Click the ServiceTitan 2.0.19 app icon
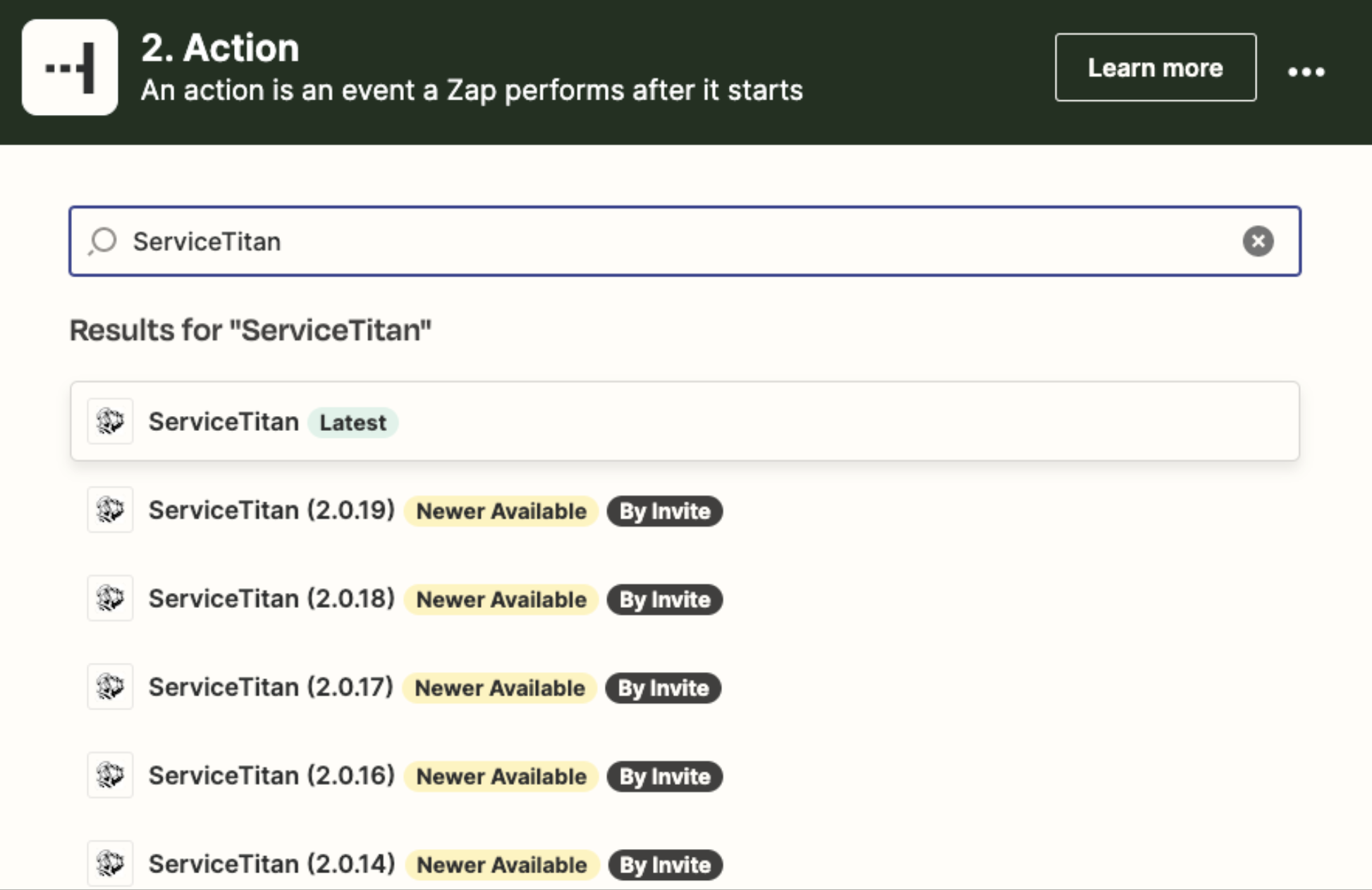 tap(110, 510)
